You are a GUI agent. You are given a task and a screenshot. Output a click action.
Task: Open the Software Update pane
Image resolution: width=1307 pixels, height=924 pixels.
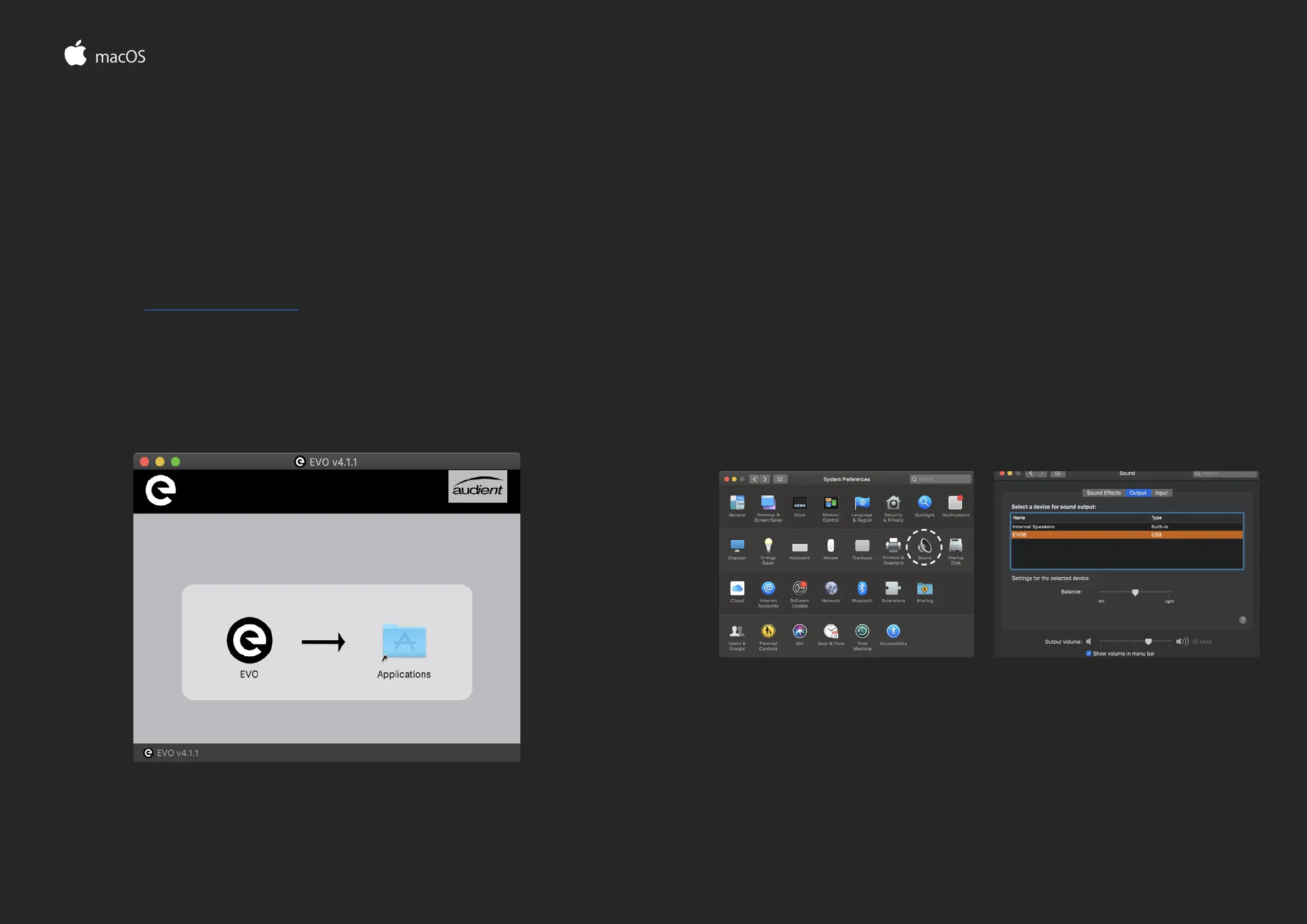pos(799,589)
